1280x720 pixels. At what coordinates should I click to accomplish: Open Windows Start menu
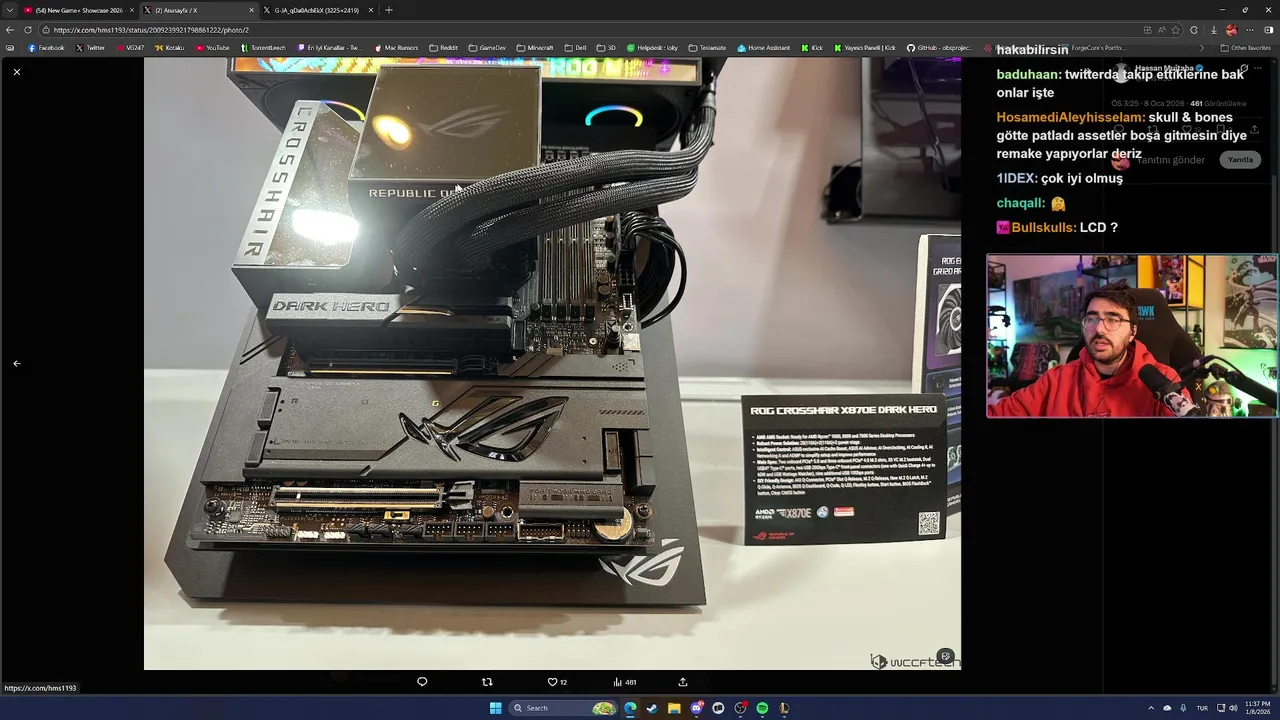tap(495, 708)
